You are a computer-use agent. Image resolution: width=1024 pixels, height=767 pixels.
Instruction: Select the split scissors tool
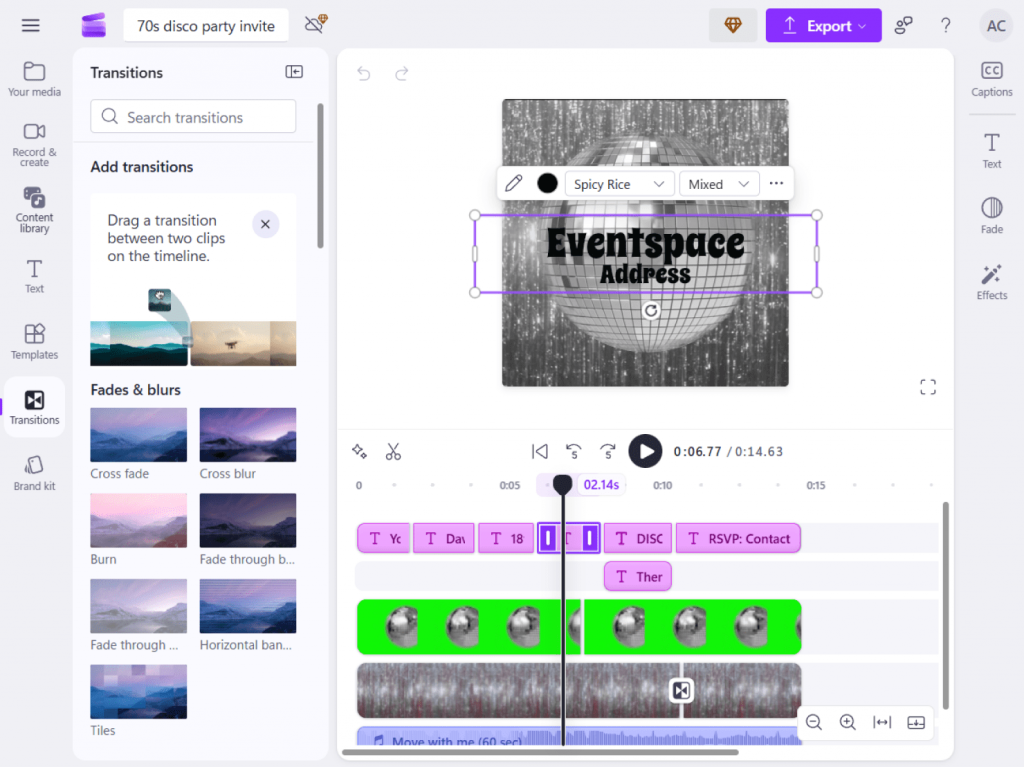[x=393, y=451]
